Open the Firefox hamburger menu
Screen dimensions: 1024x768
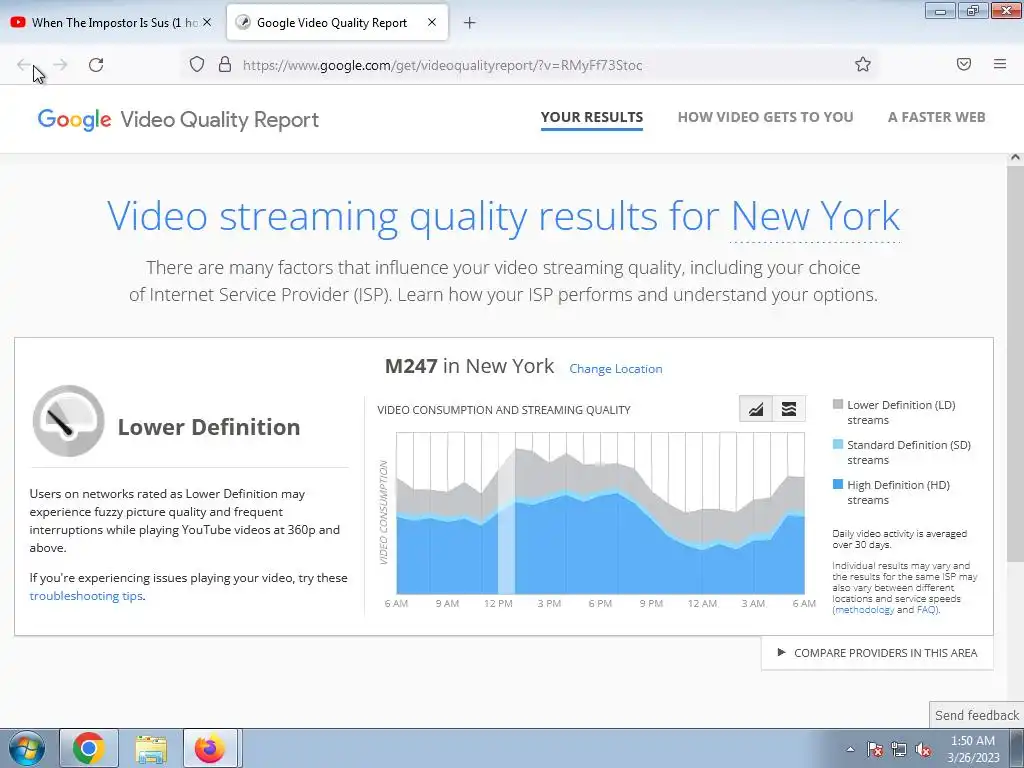coord(1000,64)
